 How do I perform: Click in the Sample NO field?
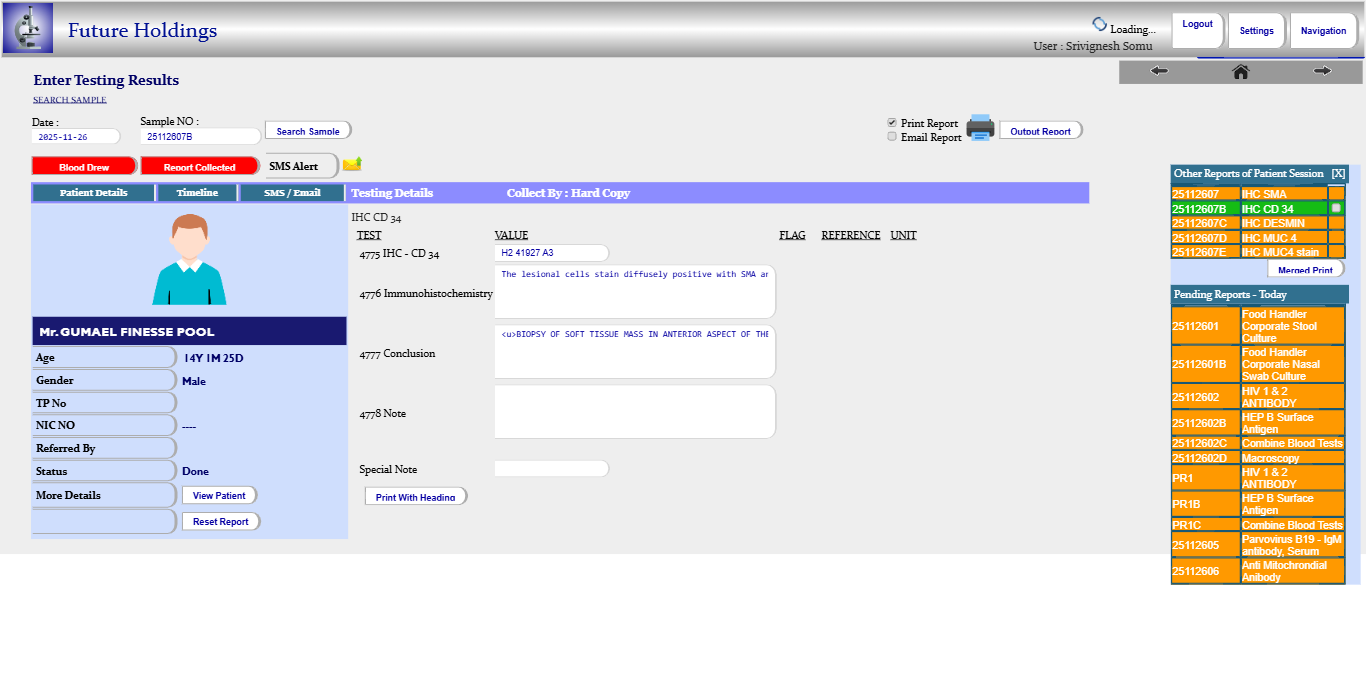click(x=200, y=137)
